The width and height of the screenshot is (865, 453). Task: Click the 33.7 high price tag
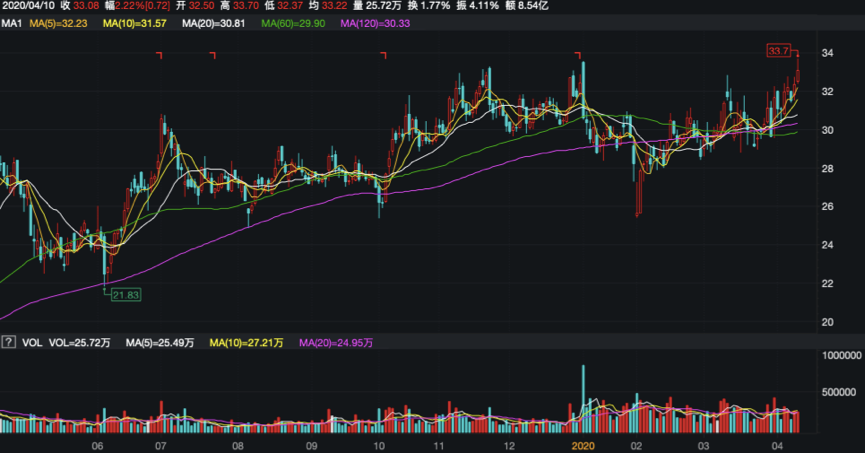click(x=779, y=50)
